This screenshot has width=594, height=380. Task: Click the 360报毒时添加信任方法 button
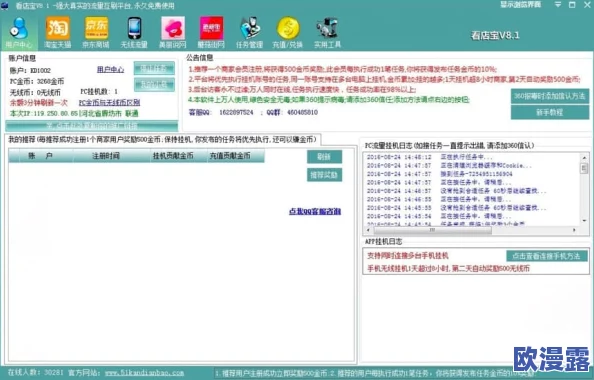coord(550,96)
